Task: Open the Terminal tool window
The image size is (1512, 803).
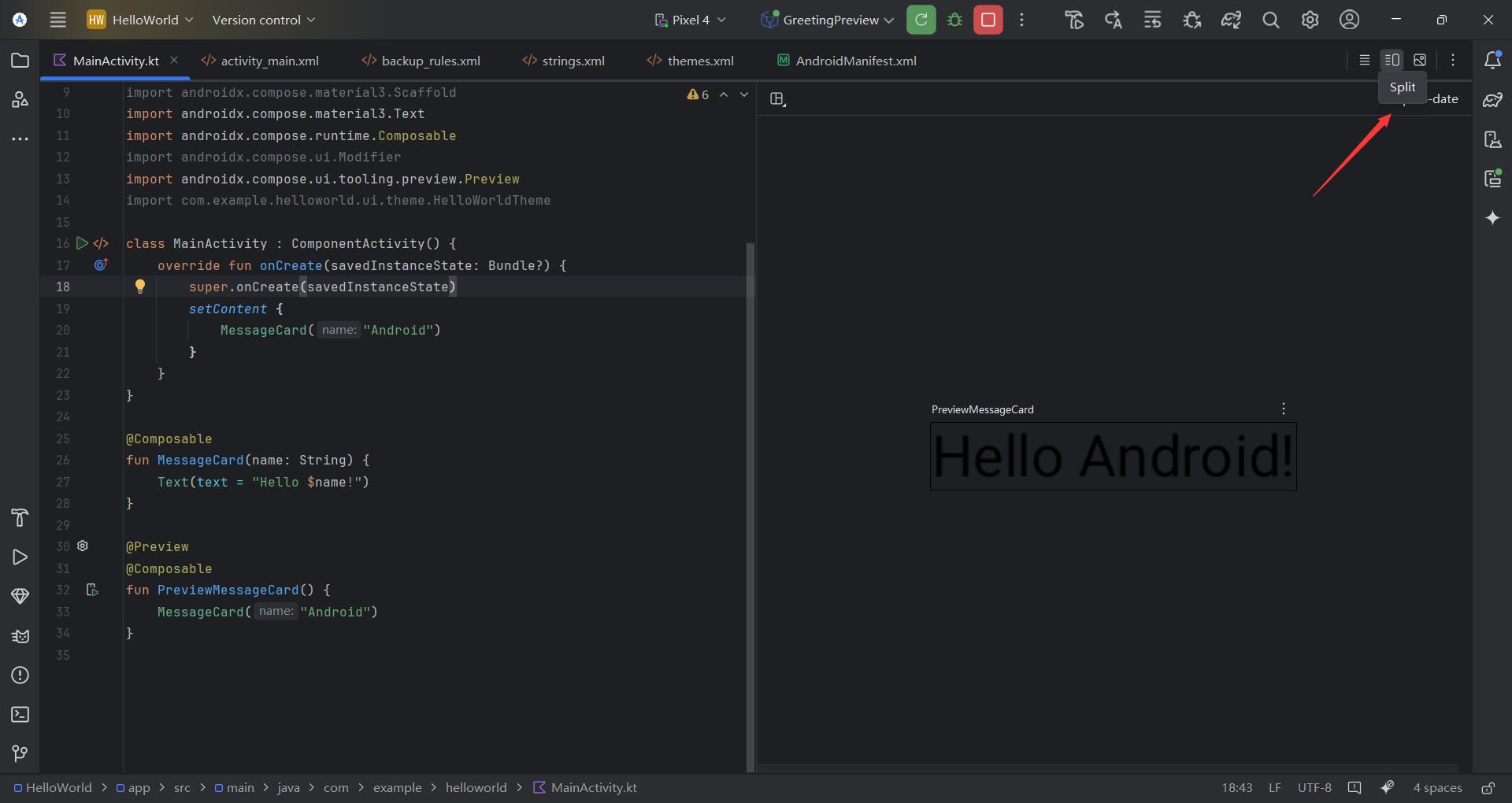Action: coord(20,714)
